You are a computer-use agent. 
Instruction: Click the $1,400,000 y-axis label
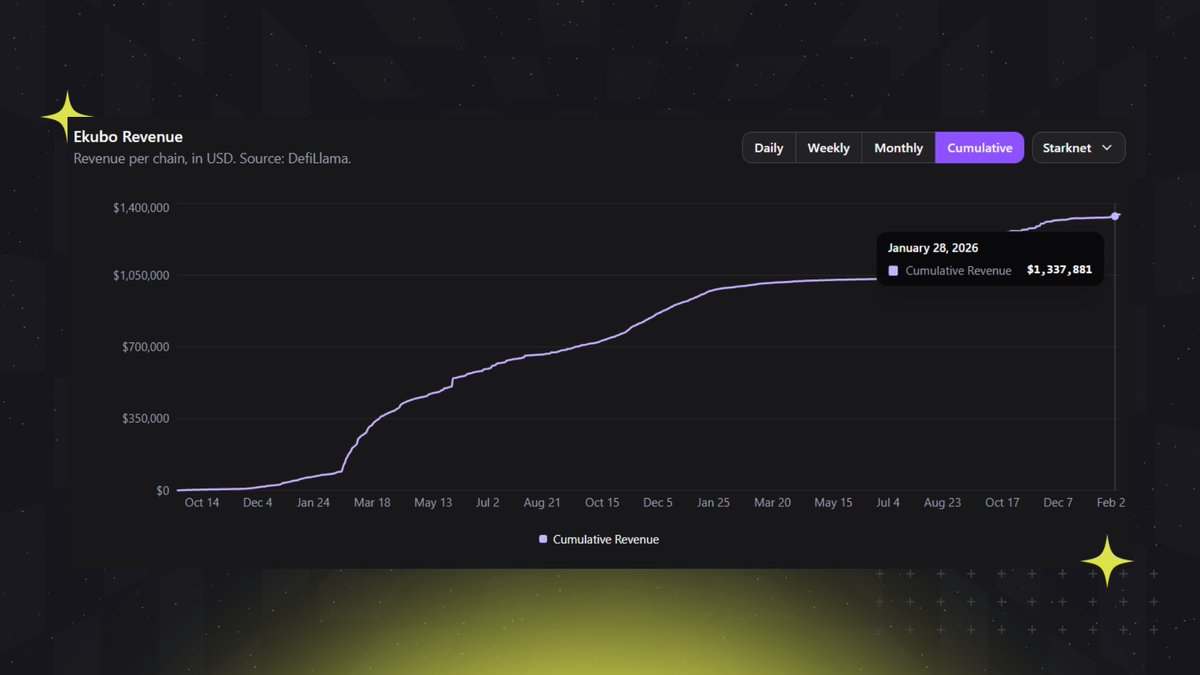[139, 207]
